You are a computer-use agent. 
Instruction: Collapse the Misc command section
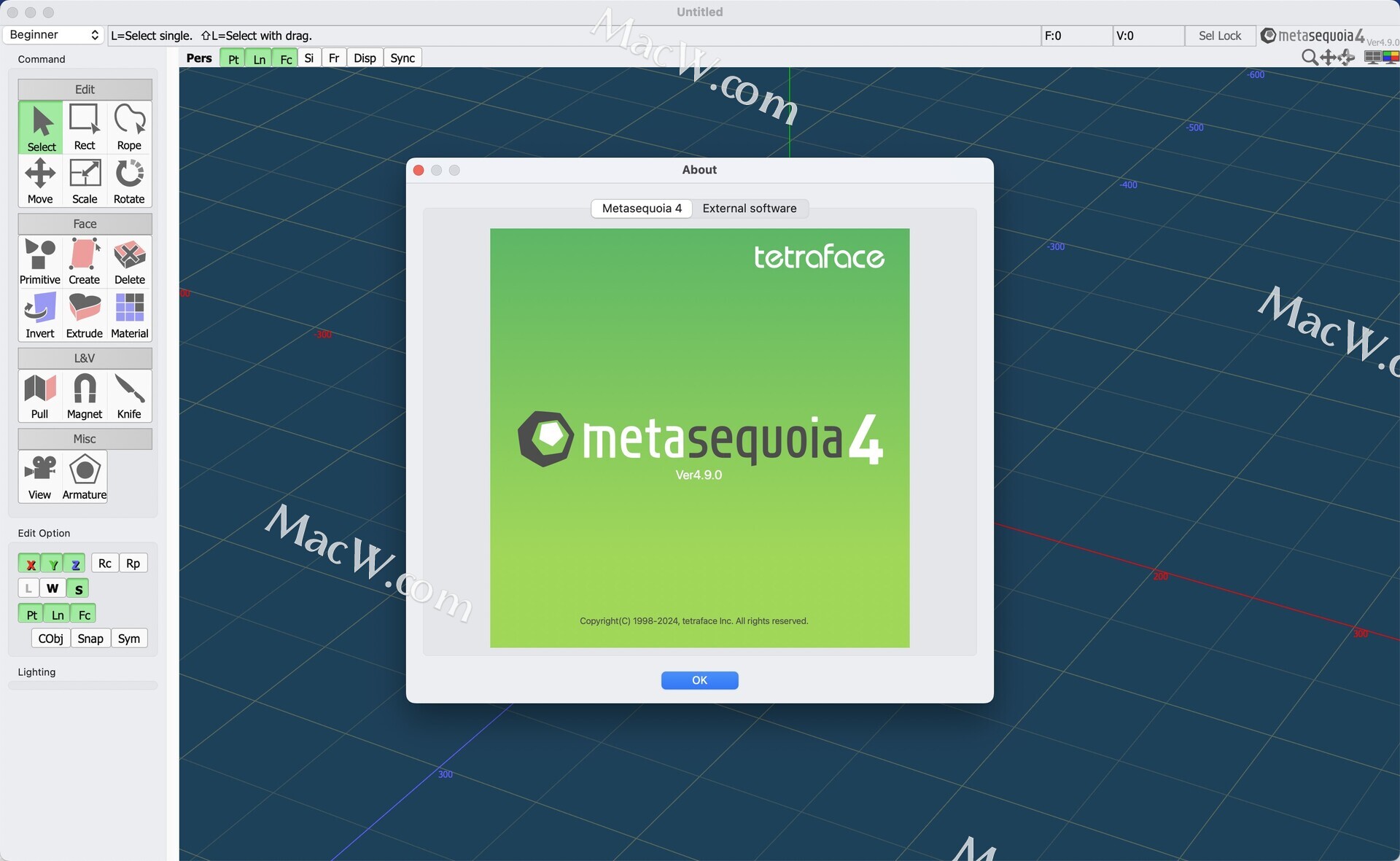point(85,439)
